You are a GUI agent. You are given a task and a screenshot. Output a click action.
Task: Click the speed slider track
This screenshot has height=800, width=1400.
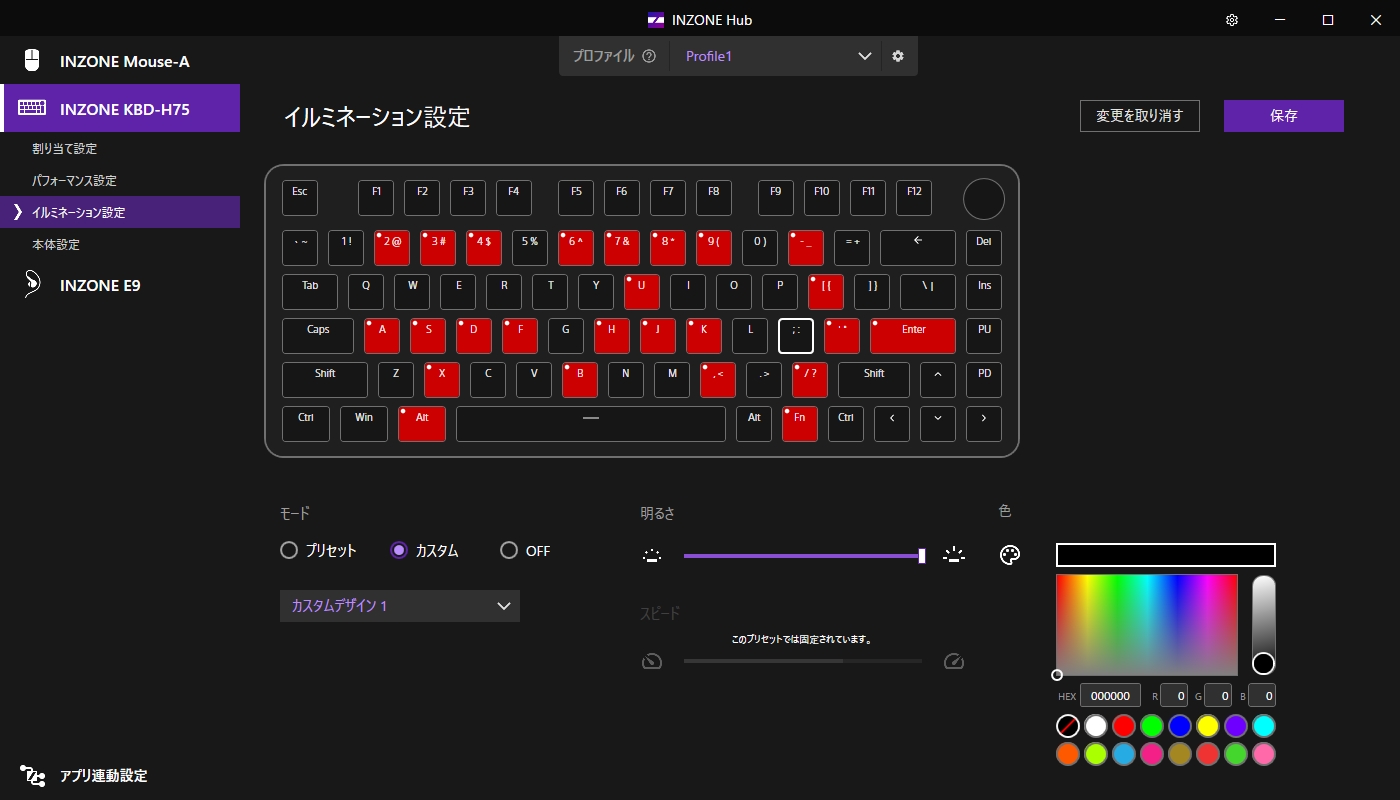coord(803,661)
